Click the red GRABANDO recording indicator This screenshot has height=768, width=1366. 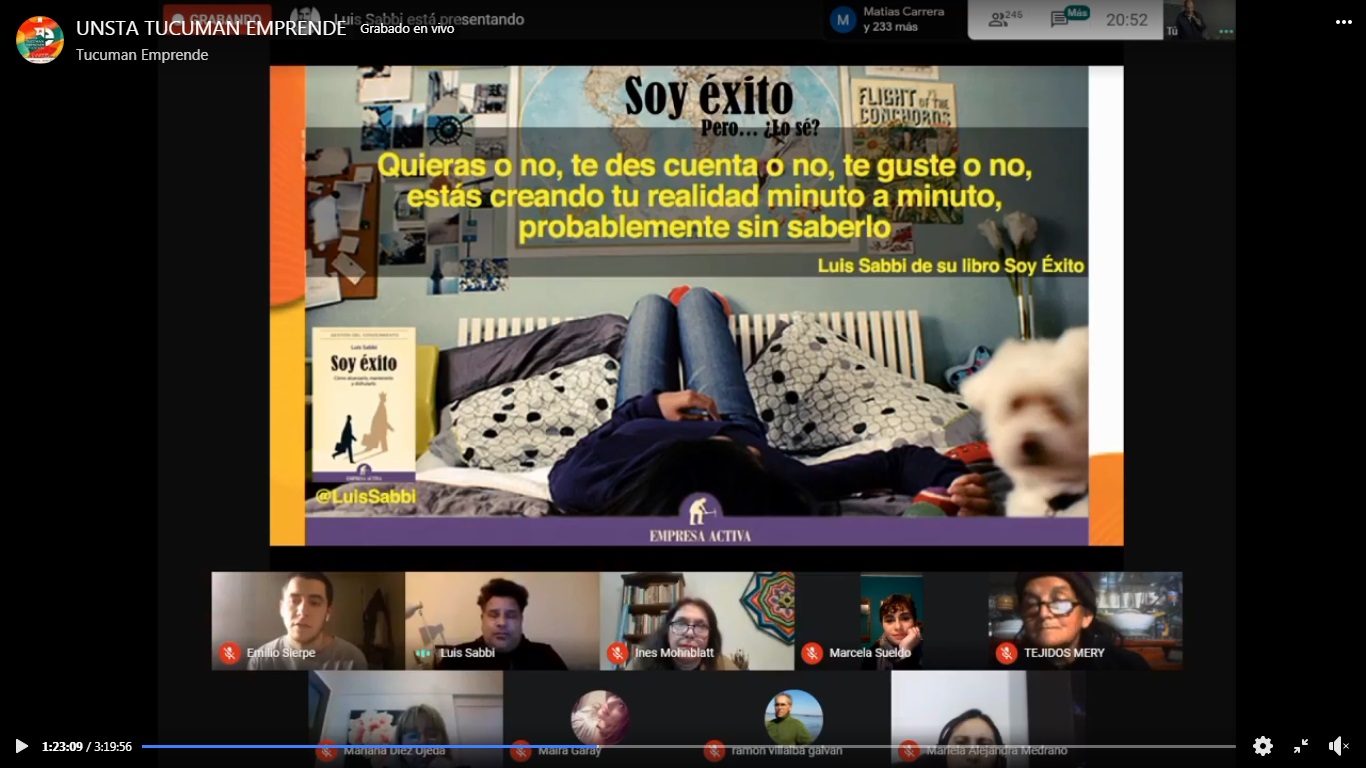tap(217, 19)
